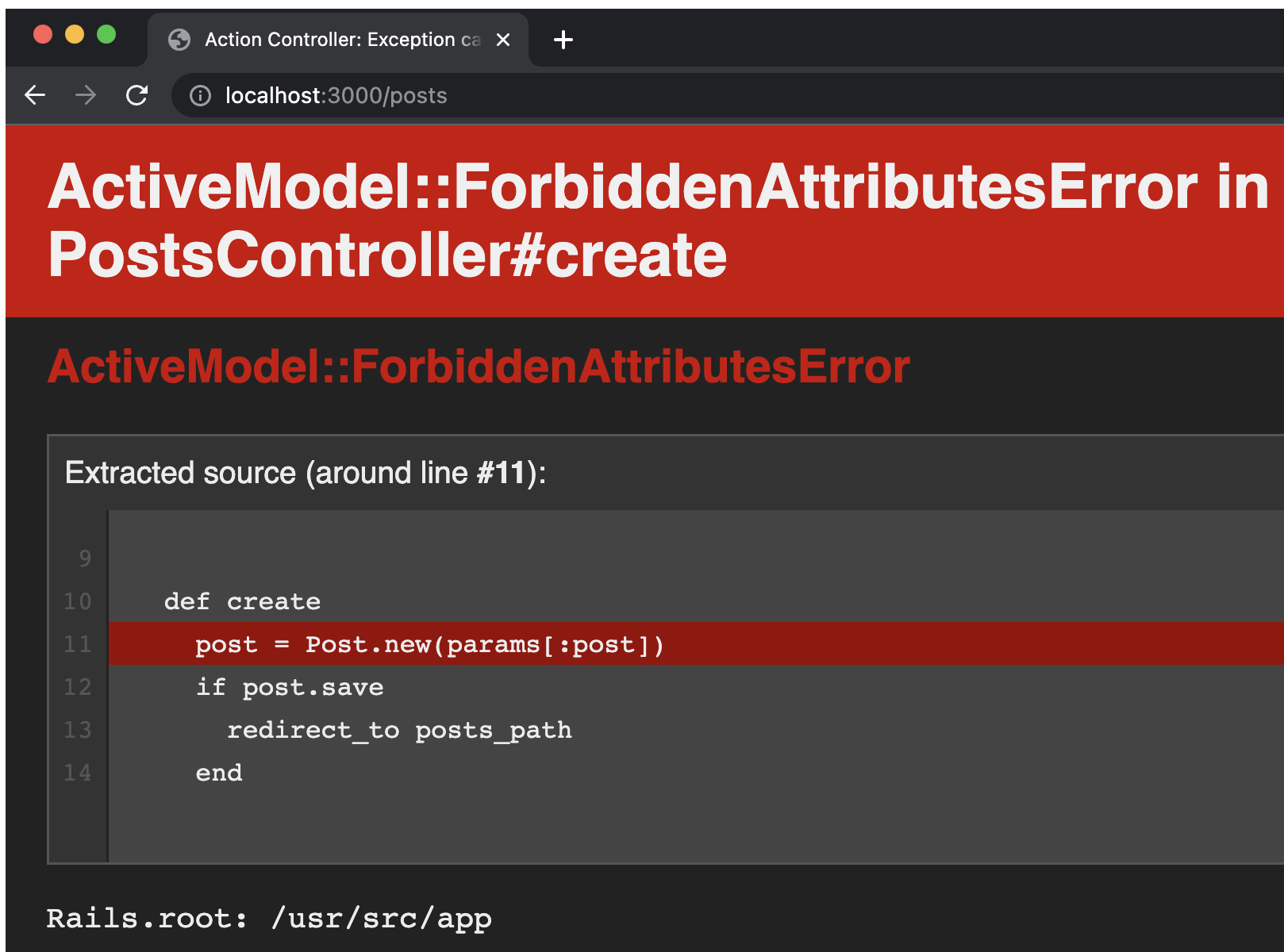Click the 'def create' code line
This screenshot has width=1284, height=952.
click(x=242, y=601)
